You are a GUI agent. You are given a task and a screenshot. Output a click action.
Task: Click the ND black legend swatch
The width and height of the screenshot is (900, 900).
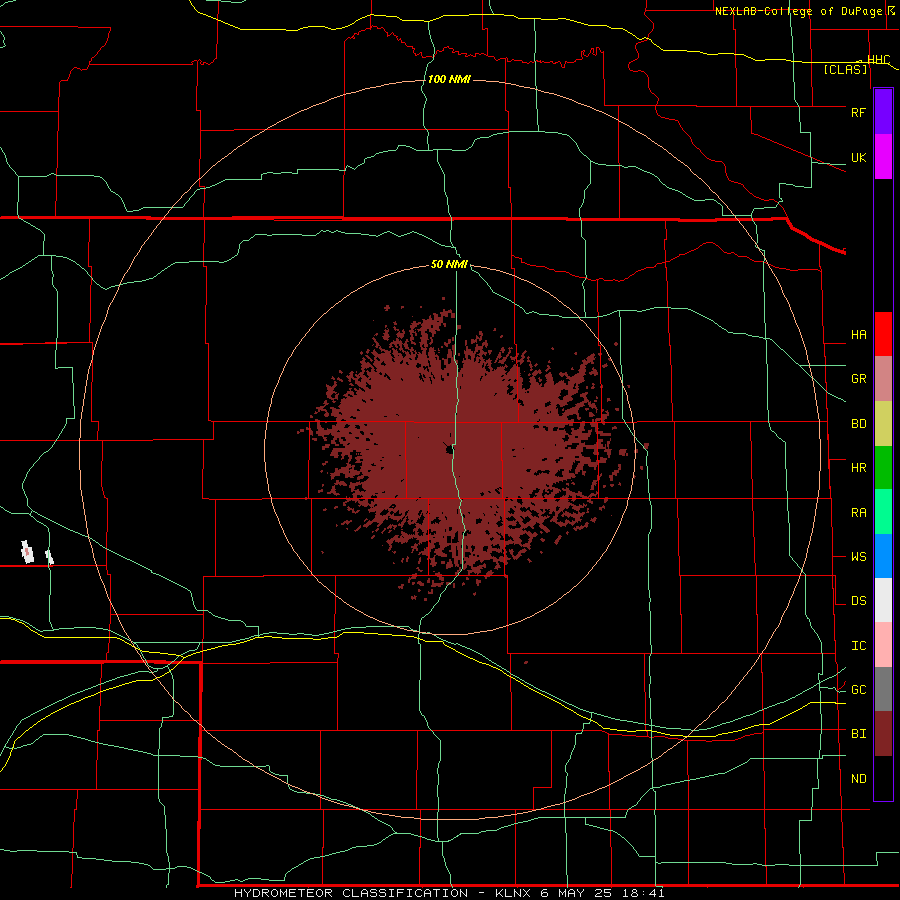click(883, 778)
